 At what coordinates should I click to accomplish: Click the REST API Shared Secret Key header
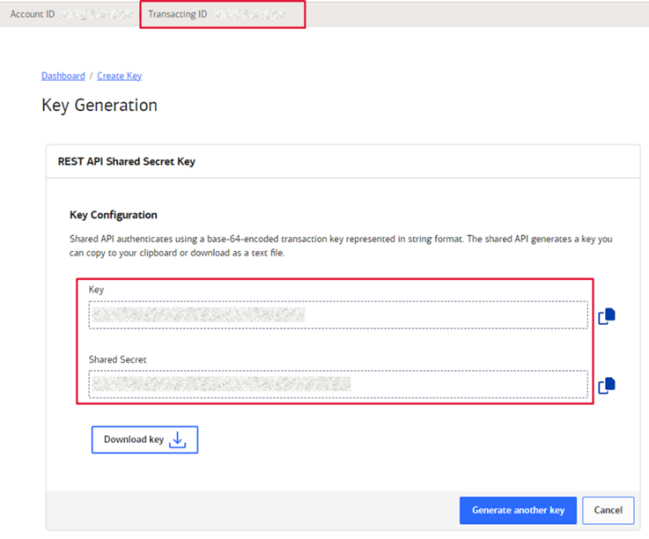point(126,161)
